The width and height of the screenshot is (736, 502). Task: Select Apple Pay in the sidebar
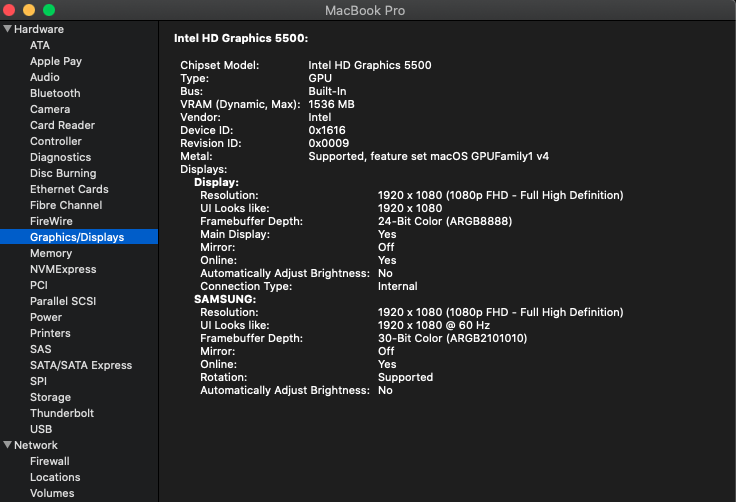tap(56, 61)
